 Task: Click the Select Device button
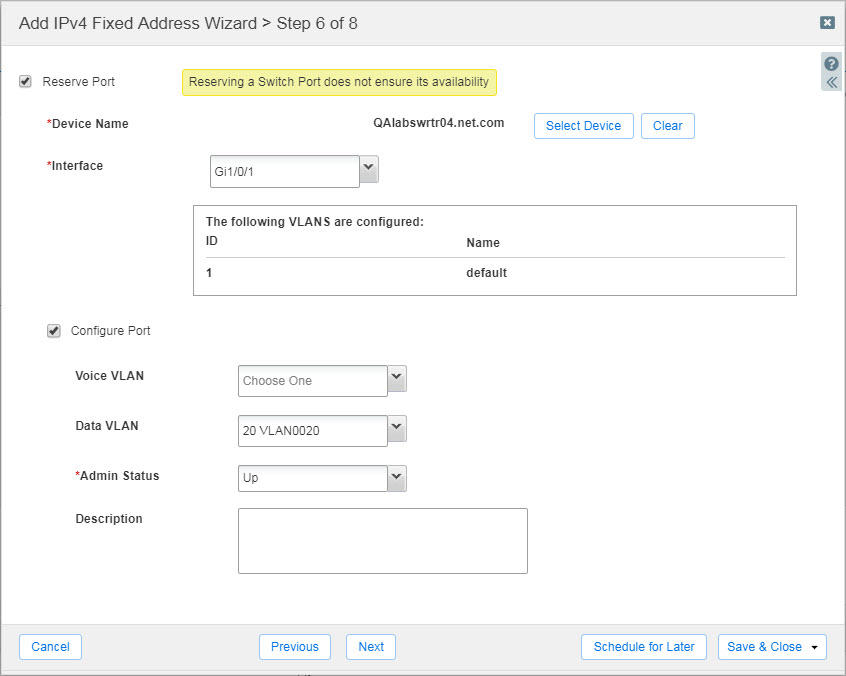point(583,125)
